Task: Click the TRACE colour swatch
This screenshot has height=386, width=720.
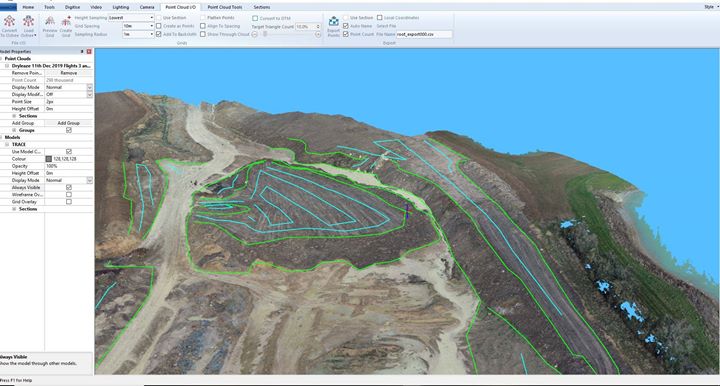Action: pyautogui.click(x=49, y=159)
